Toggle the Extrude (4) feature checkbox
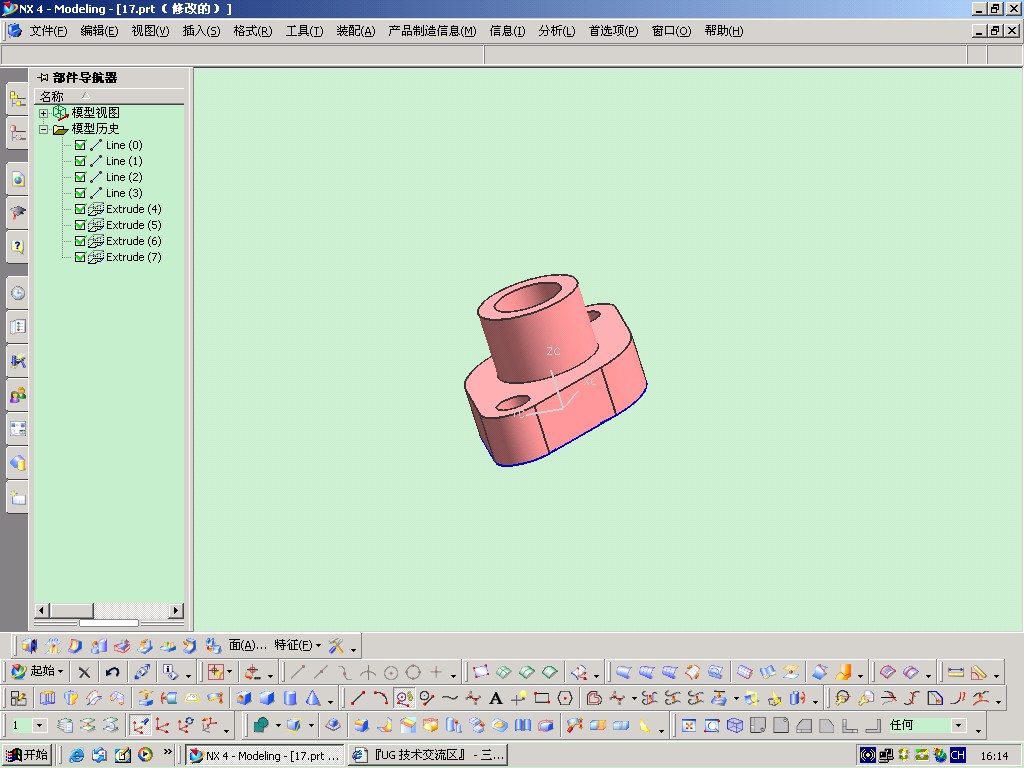The width and height of the screenshot is (1024, 768). pyautogui.click(x=80, y=209)
